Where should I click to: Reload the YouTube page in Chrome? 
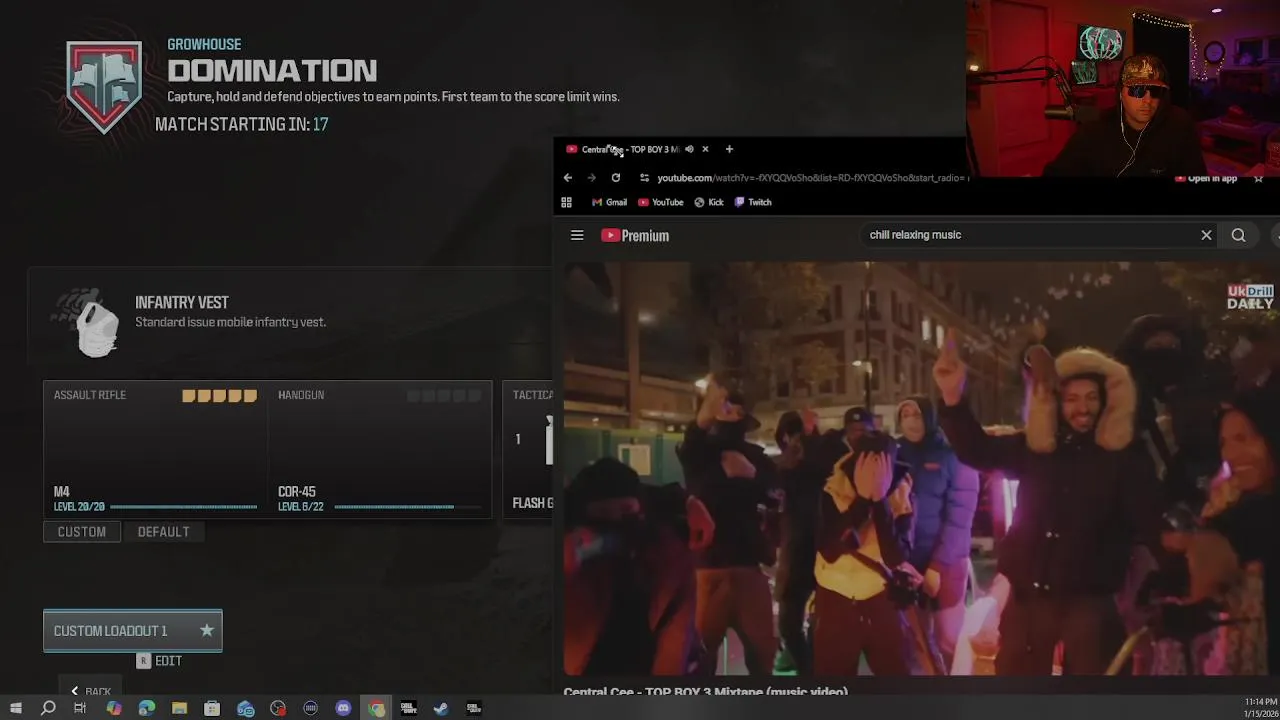pyautogui.click(x=616, y=178)
